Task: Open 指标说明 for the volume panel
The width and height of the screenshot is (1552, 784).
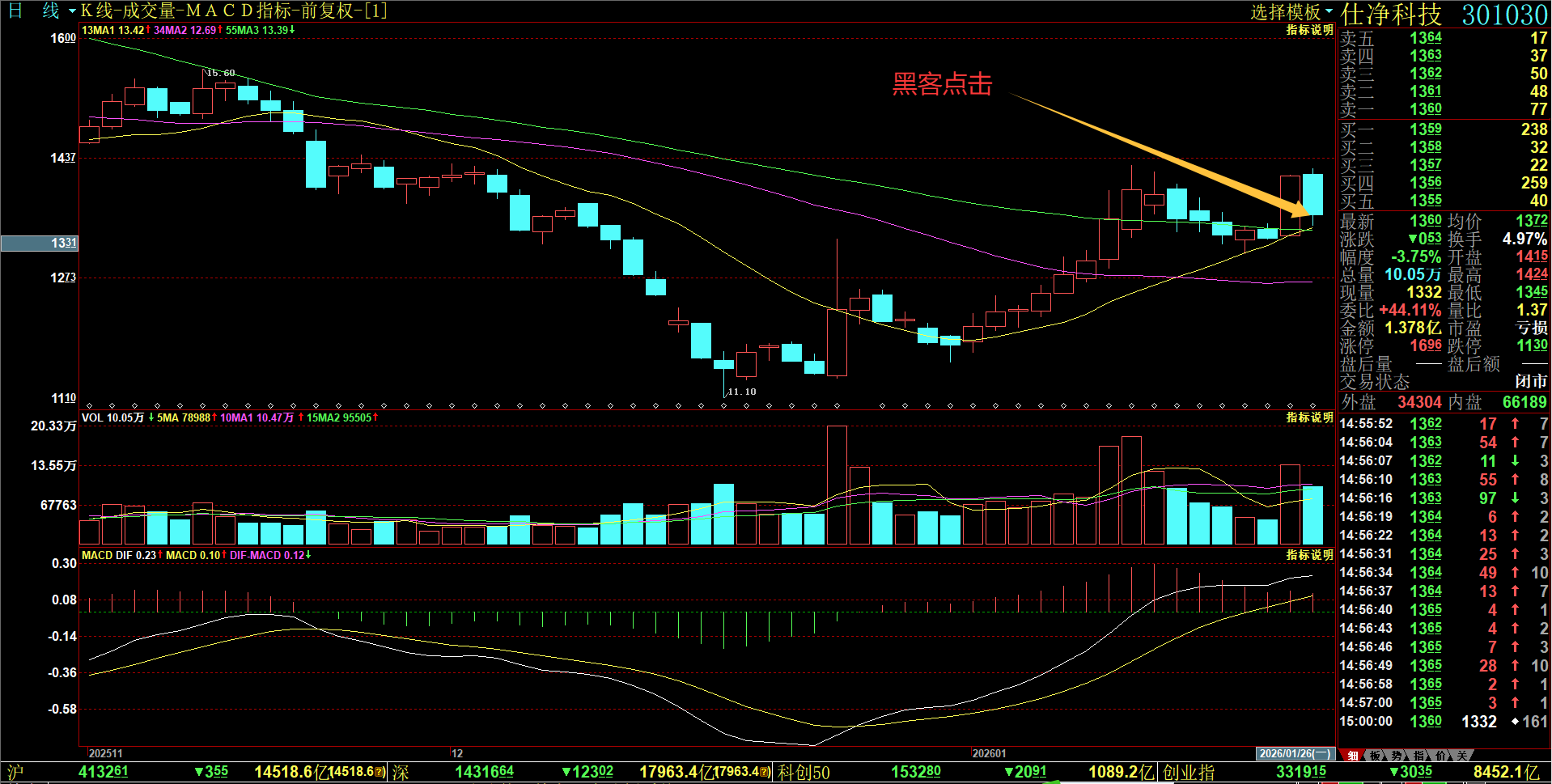Action: click(x=1310, y=417)
